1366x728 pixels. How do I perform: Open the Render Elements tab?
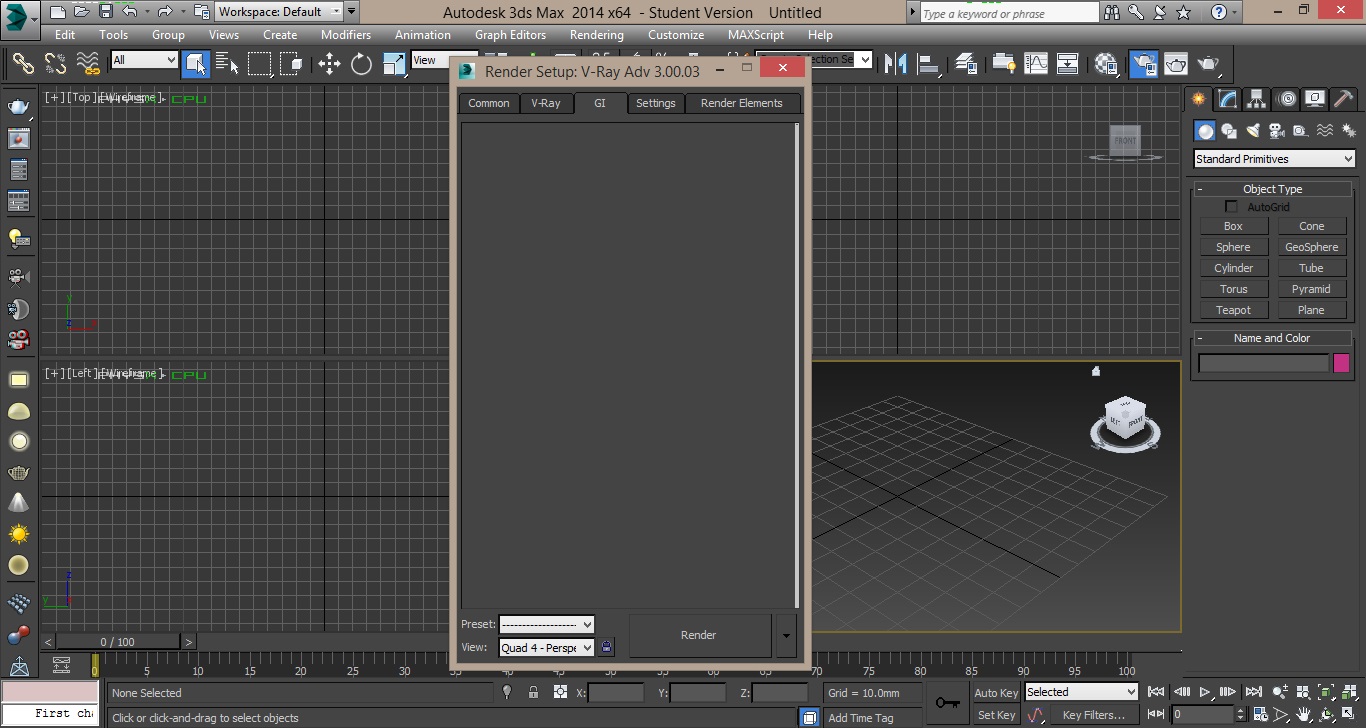(742, 103)
